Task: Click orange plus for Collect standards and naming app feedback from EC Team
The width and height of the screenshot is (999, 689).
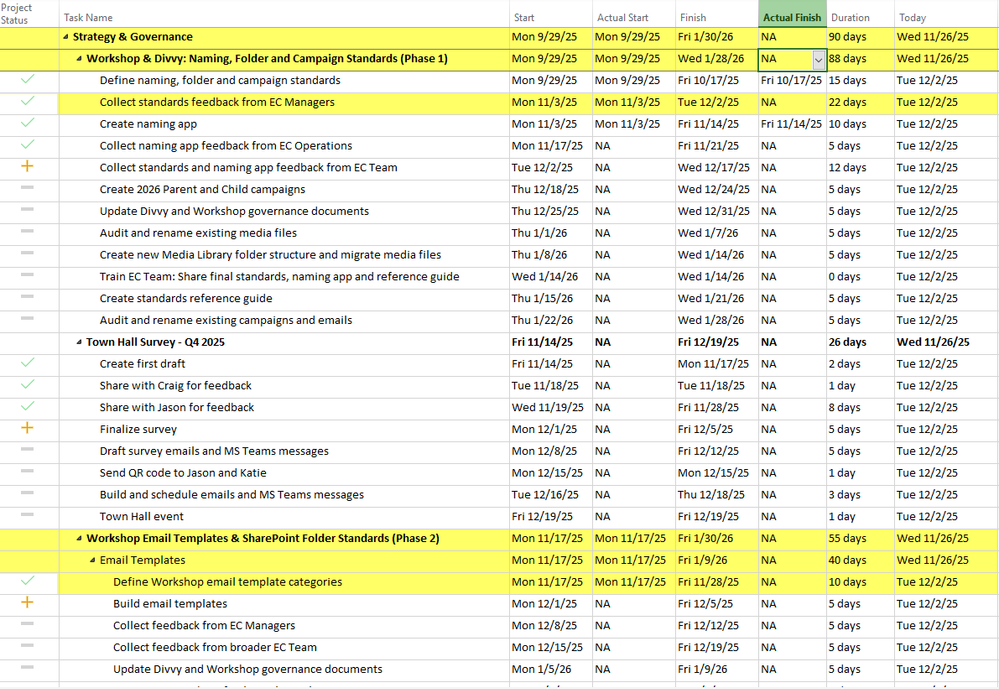Action: point(27,166)
